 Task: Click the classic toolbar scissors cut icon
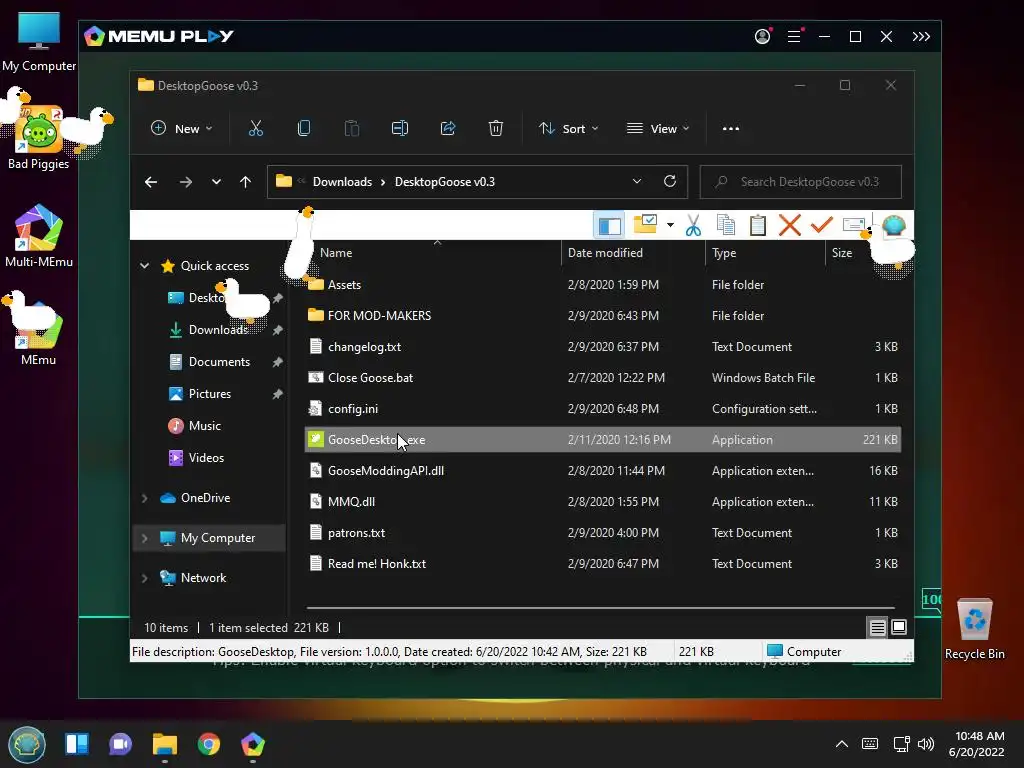693,225
